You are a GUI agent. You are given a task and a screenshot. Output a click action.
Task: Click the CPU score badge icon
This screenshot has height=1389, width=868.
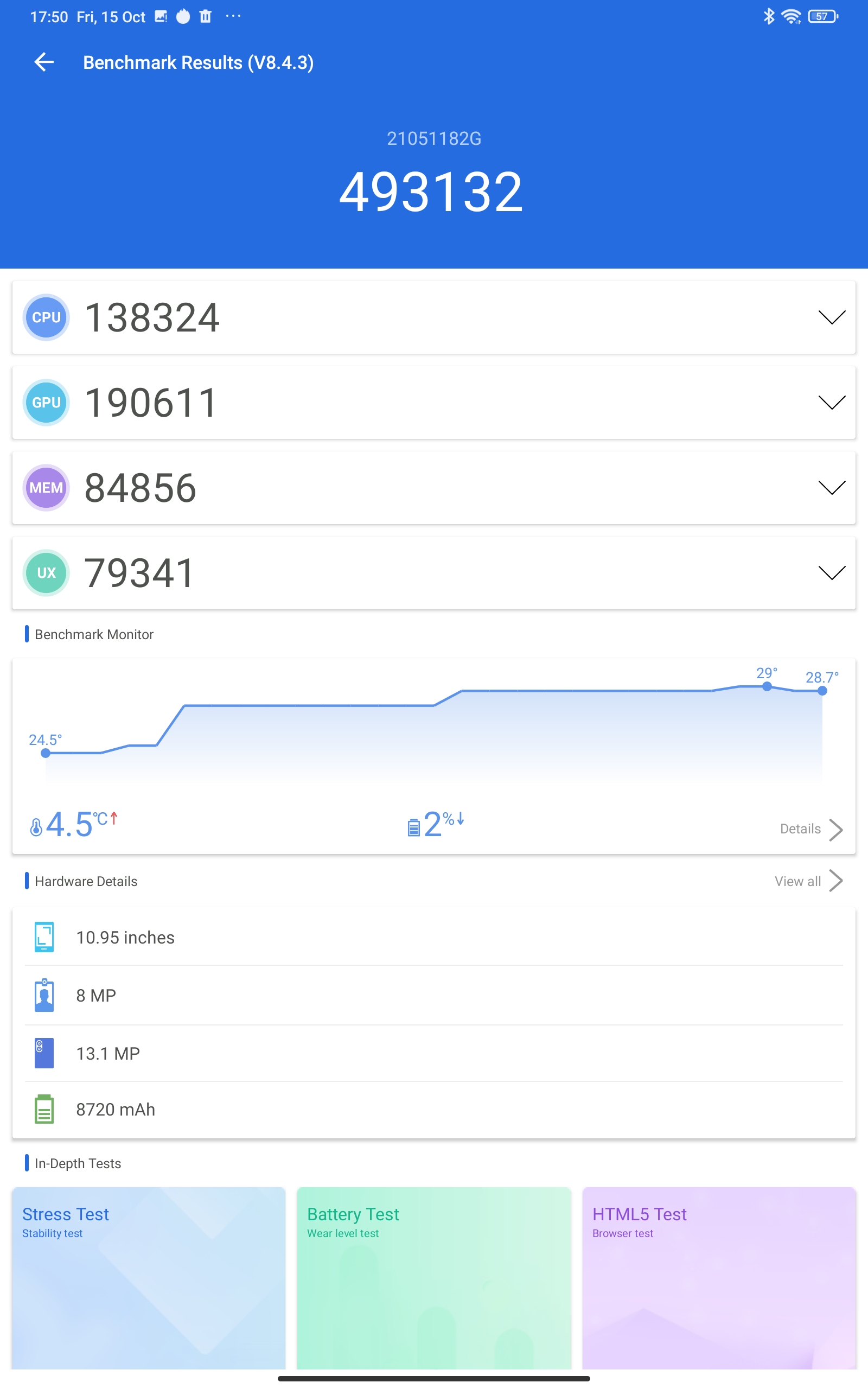point(46,317)
